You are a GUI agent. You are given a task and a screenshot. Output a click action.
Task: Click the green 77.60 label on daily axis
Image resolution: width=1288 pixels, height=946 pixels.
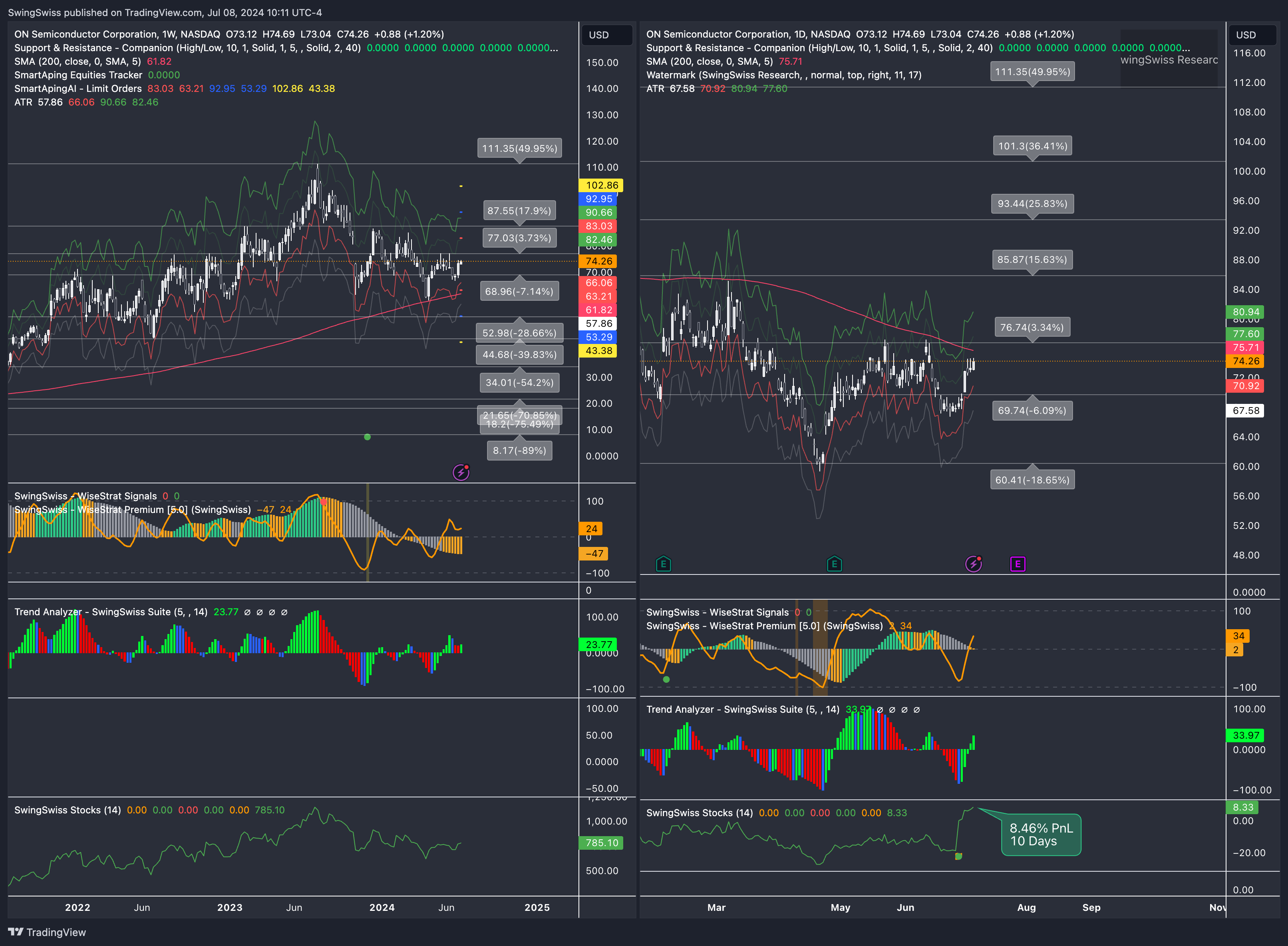pyautogui.click(x=1245, y=334)
